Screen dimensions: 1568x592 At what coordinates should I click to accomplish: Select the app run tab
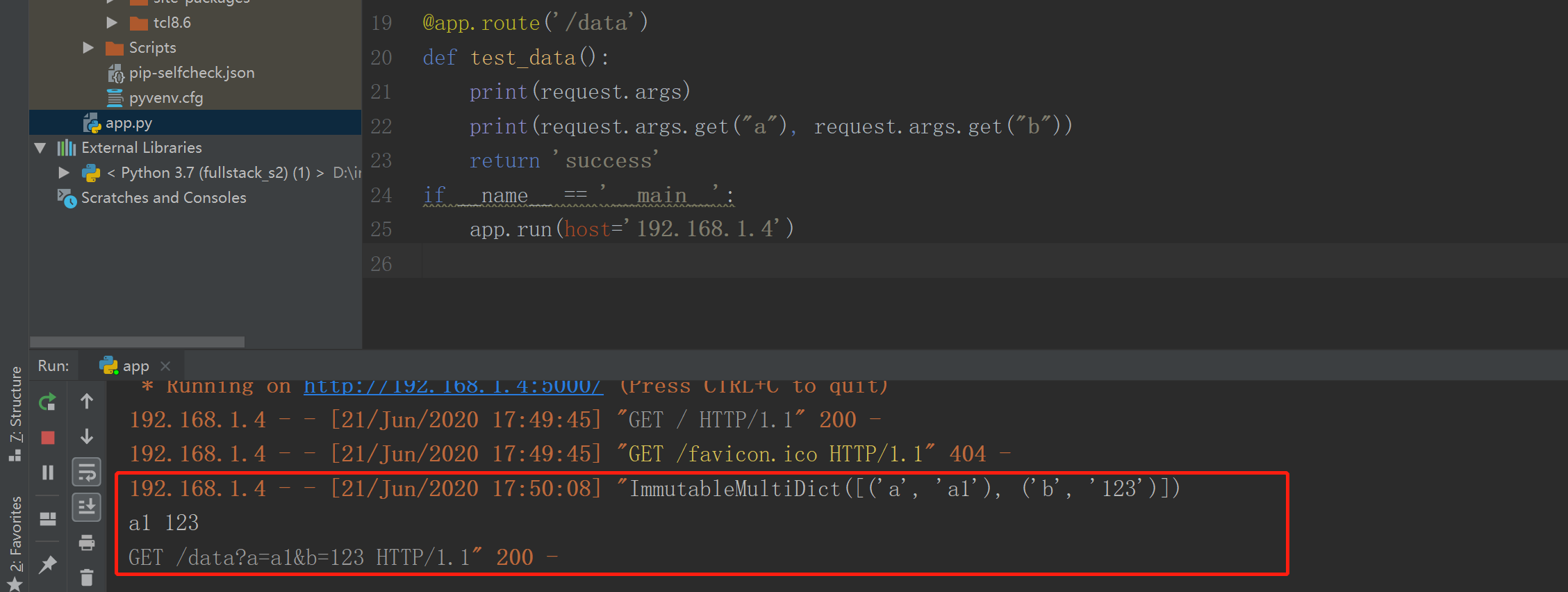click(x=132, y=365)
